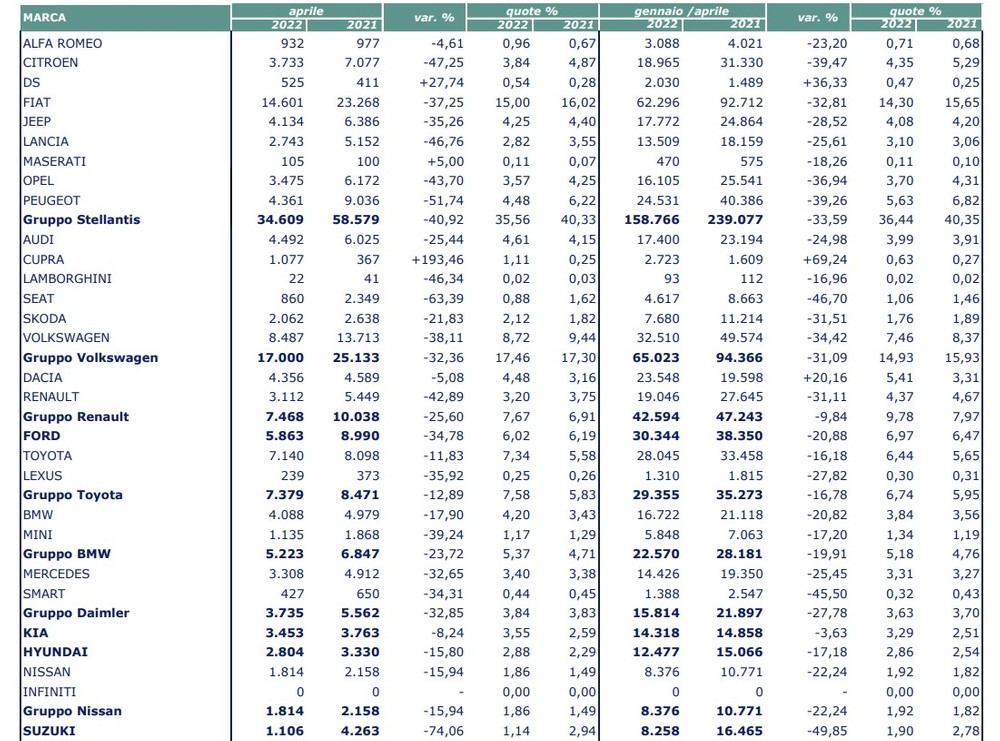Select the 'Gruppo Daimler' group label

76,613
